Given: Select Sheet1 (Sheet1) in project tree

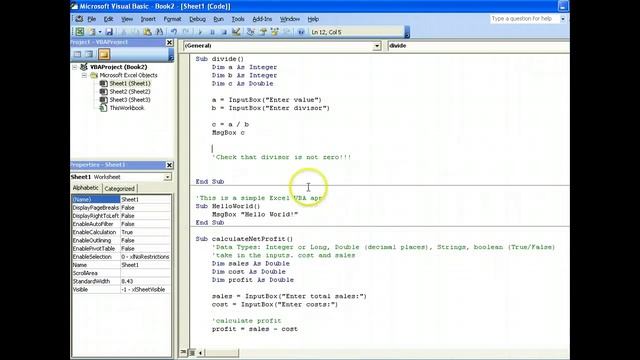Looking at the screenshot, I should click(x=130, y=83).
